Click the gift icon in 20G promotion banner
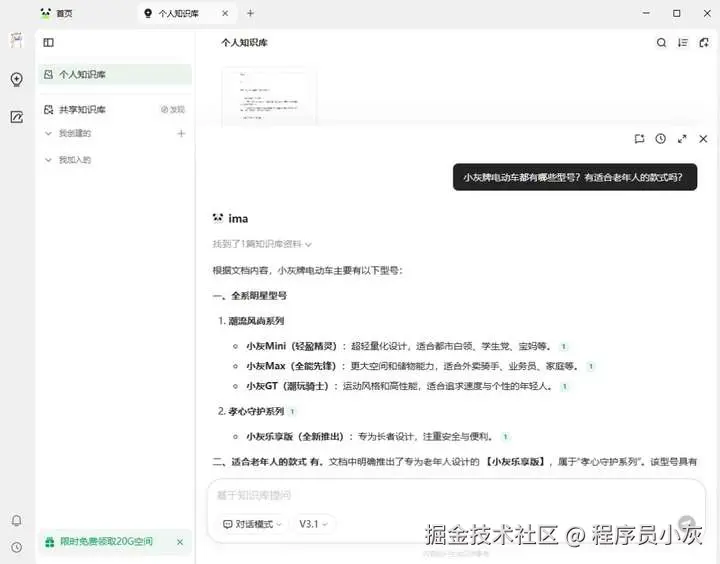 pos(50,542)
